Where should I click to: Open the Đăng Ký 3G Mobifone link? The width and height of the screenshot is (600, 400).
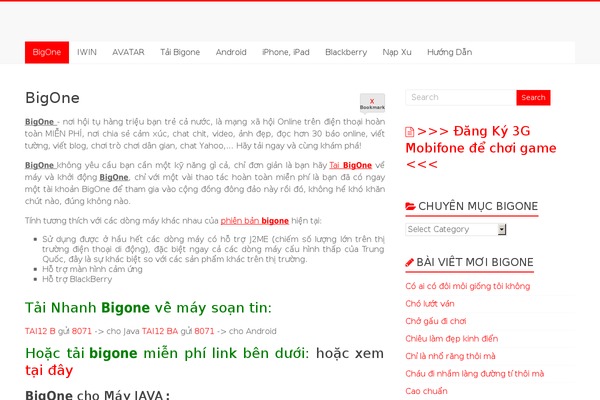click(481, 148)
